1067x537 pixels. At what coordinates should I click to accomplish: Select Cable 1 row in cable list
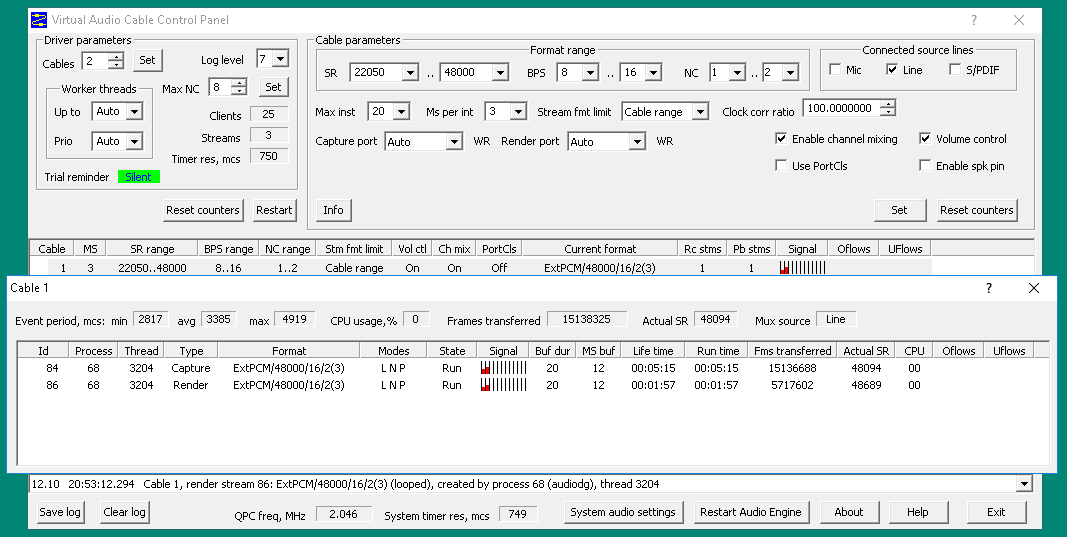pos(480,267)
